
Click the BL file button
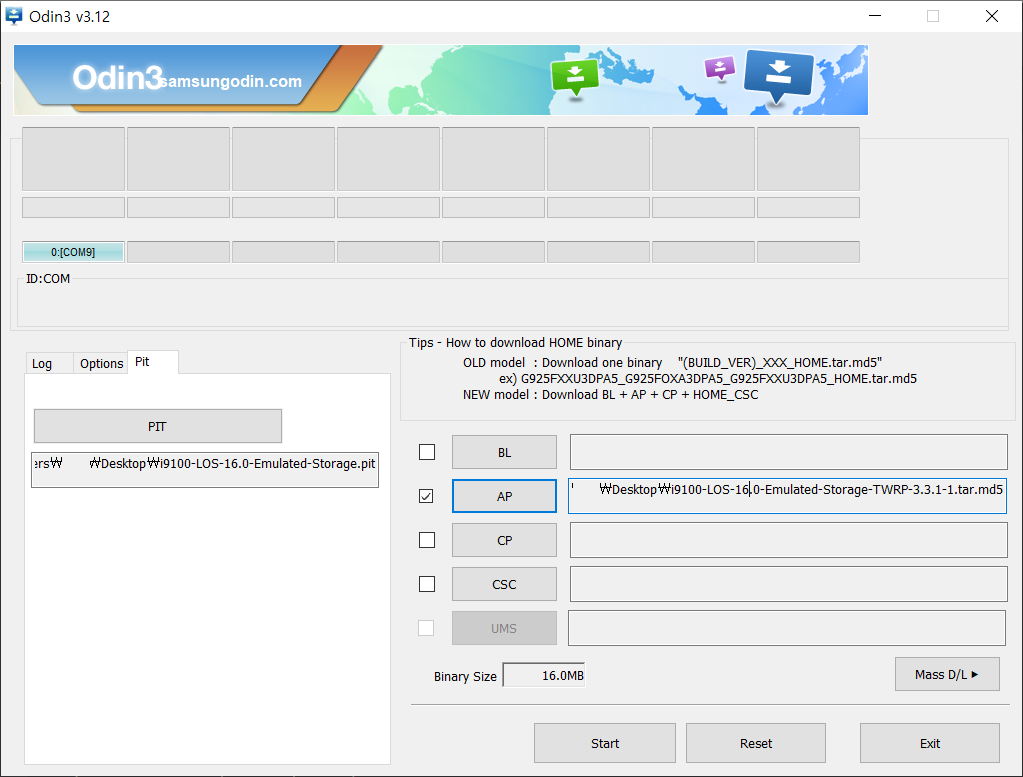(x=504, y=452)
